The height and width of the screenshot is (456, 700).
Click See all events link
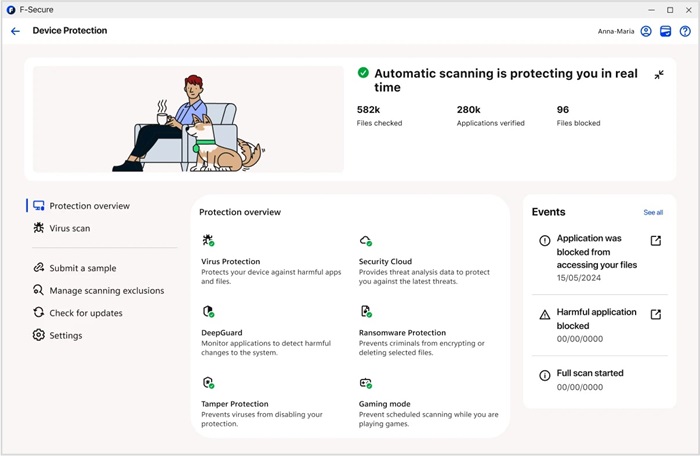pos(653,213)
